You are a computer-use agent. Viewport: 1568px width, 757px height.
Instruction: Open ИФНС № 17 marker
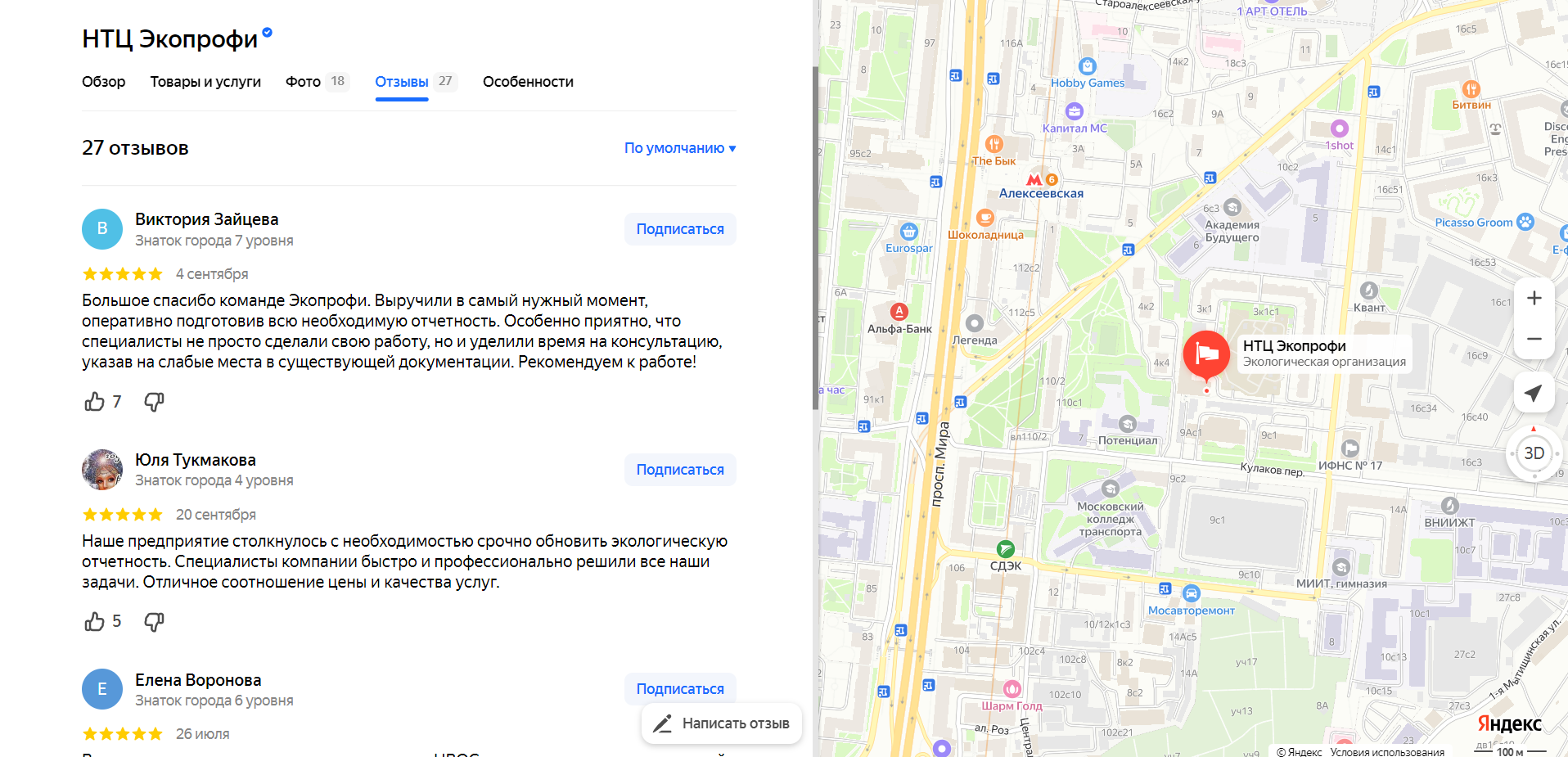1350,448
